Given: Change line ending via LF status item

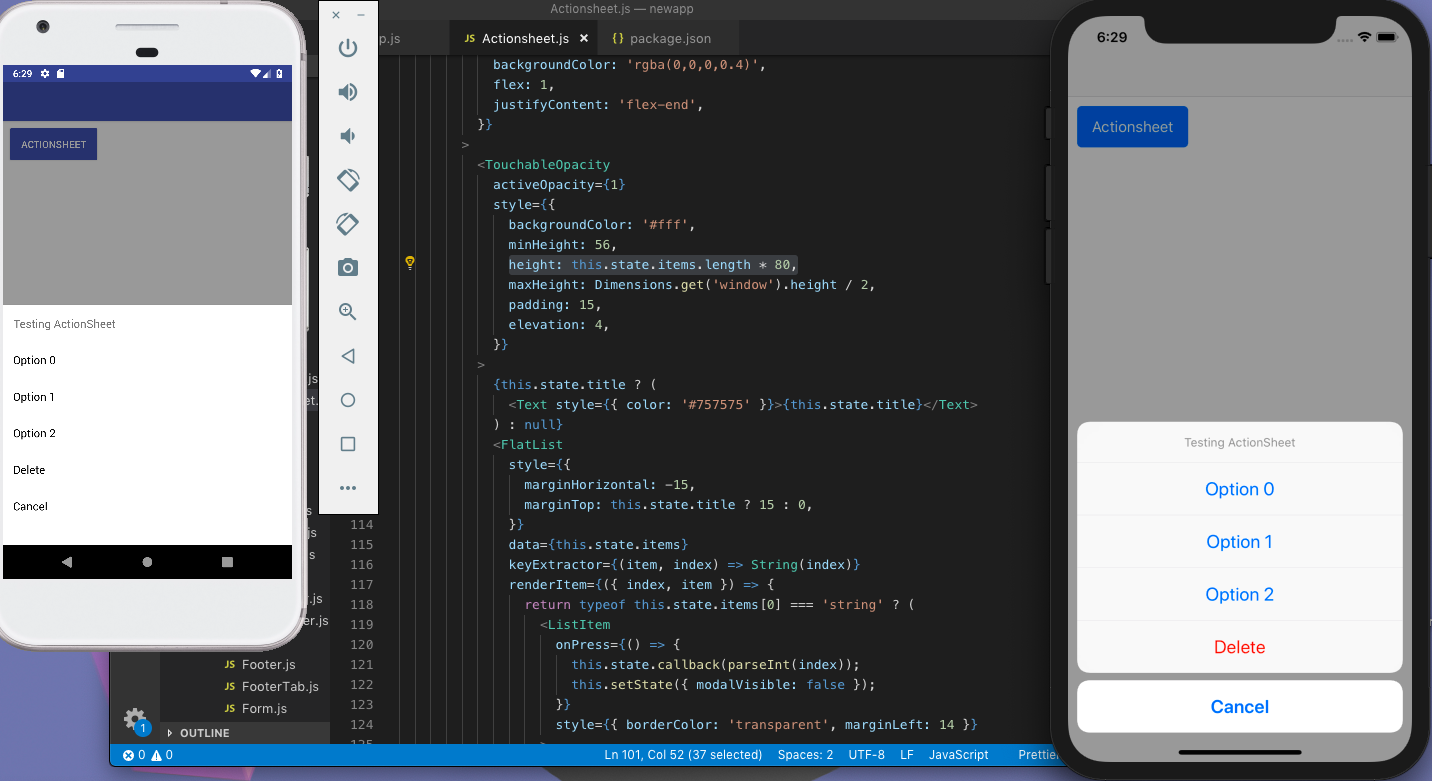Looking at the screenshot, I should (x=907, y=755).
